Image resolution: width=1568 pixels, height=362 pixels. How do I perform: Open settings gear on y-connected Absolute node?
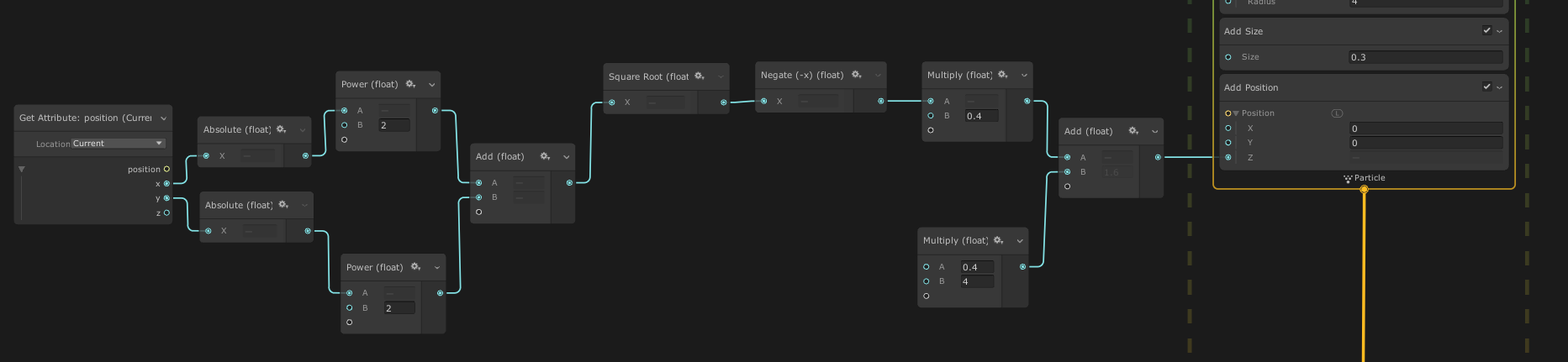tap(283, 205)
